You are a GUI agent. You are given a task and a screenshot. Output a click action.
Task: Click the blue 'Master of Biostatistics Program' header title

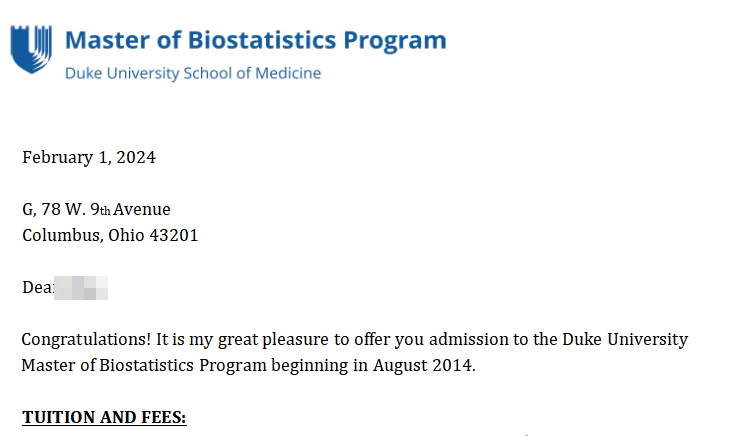(x=255, y=41)
